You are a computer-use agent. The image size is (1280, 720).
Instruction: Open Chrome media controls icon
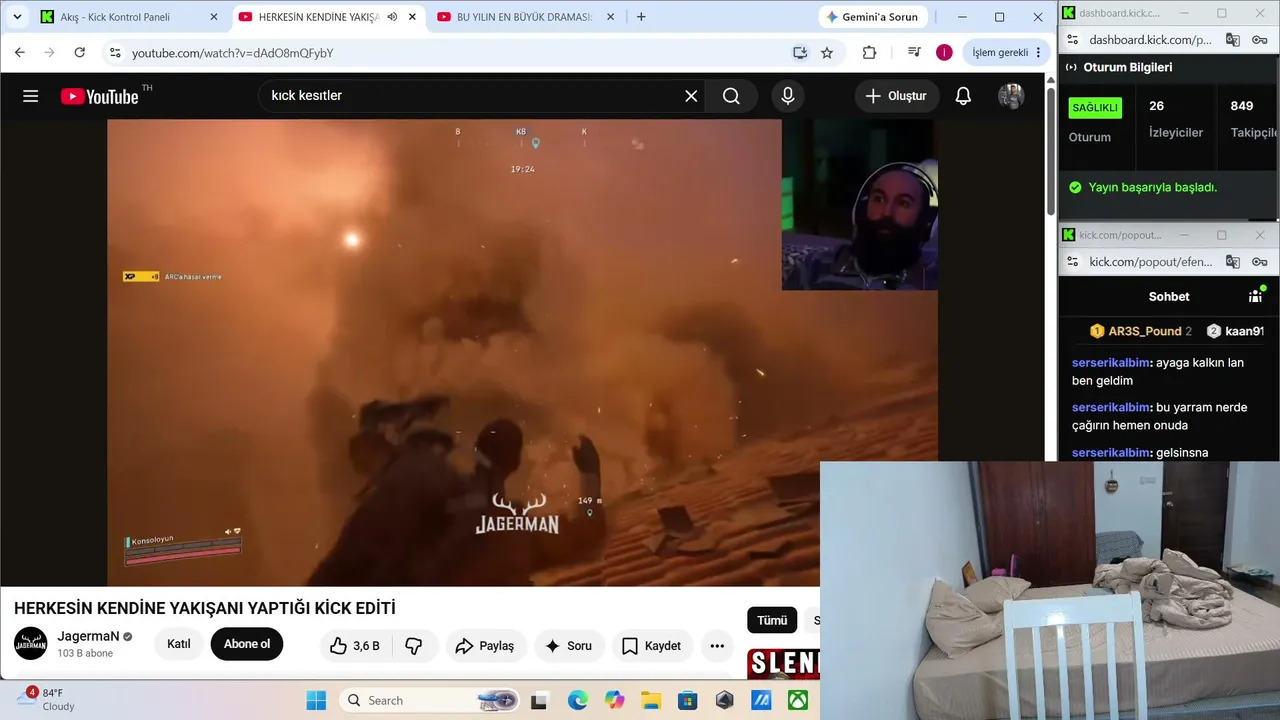point(914,53)
